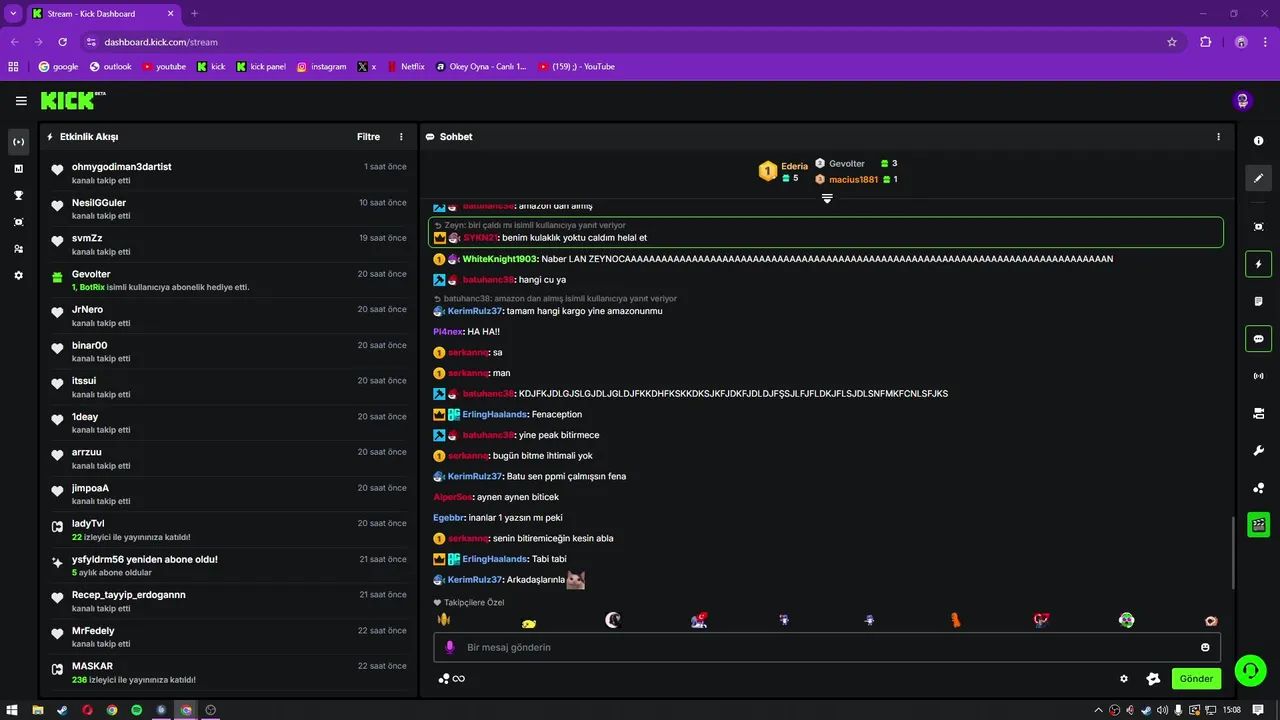Viewport: 1280px width, 720px height.
Task: Collapse the gifter leaderboard using the arrow
Action: pos(827,198)
